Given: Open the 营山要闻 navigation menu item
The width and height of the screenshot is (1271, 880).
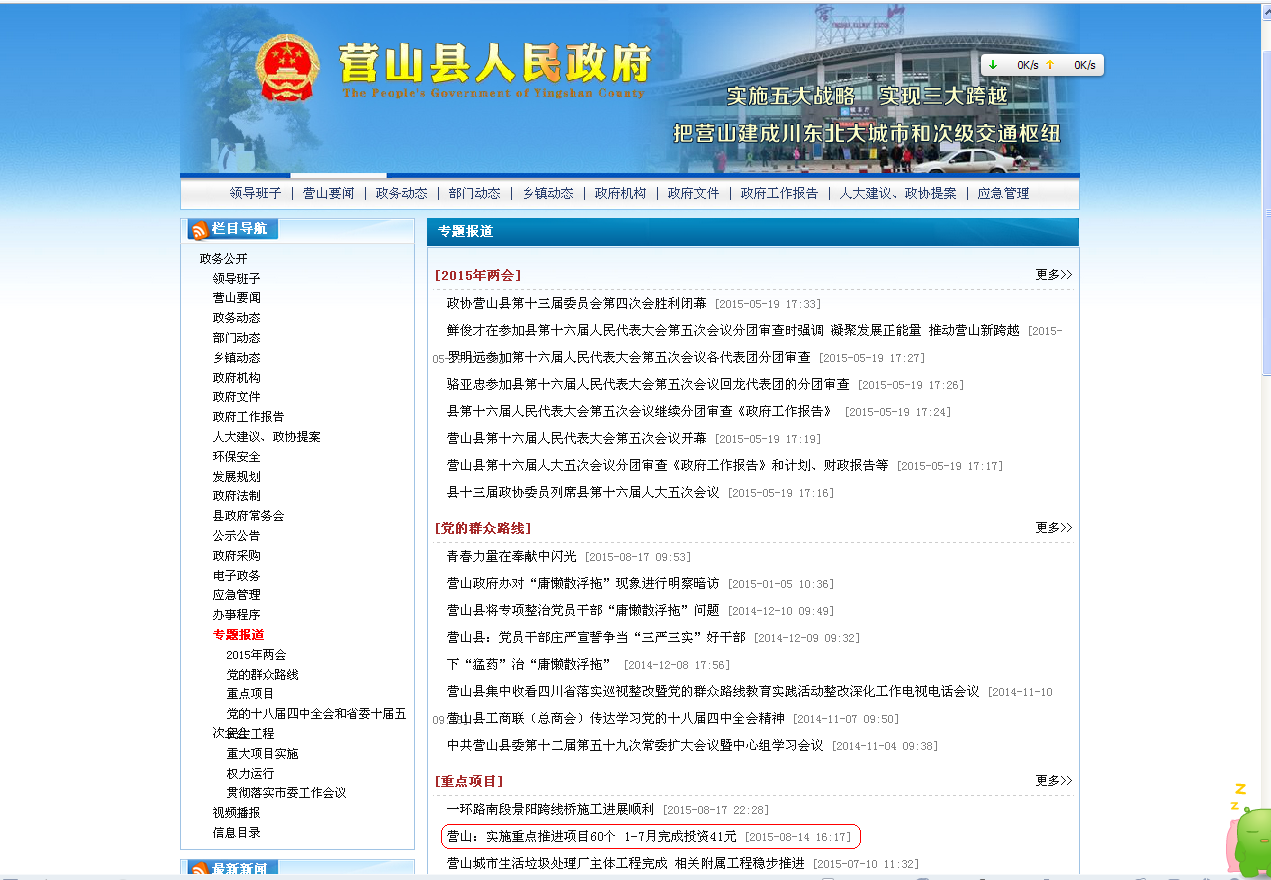Looking at the screenshot, I should click(x=328, y=194).
